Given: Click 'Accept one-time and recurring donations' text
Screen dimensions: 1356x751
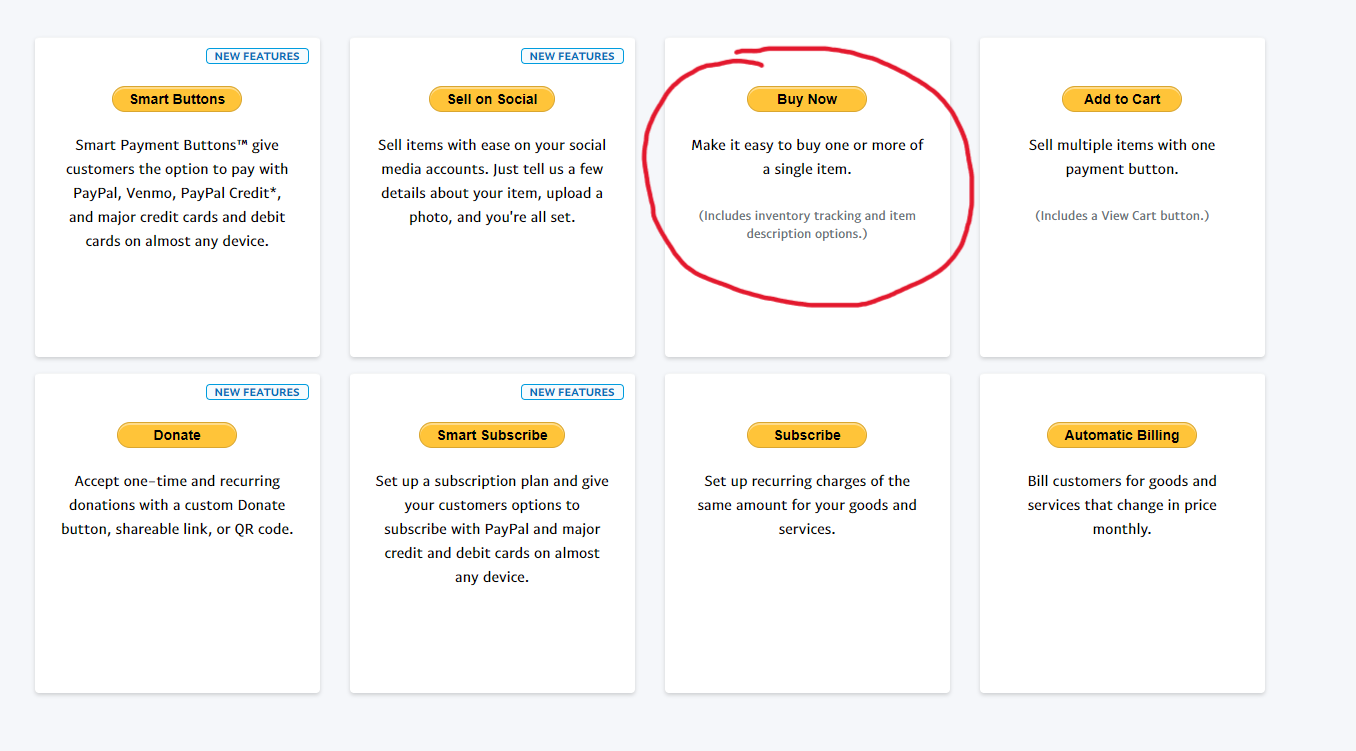Looking at the screenshot, I should tap(177, 505).
